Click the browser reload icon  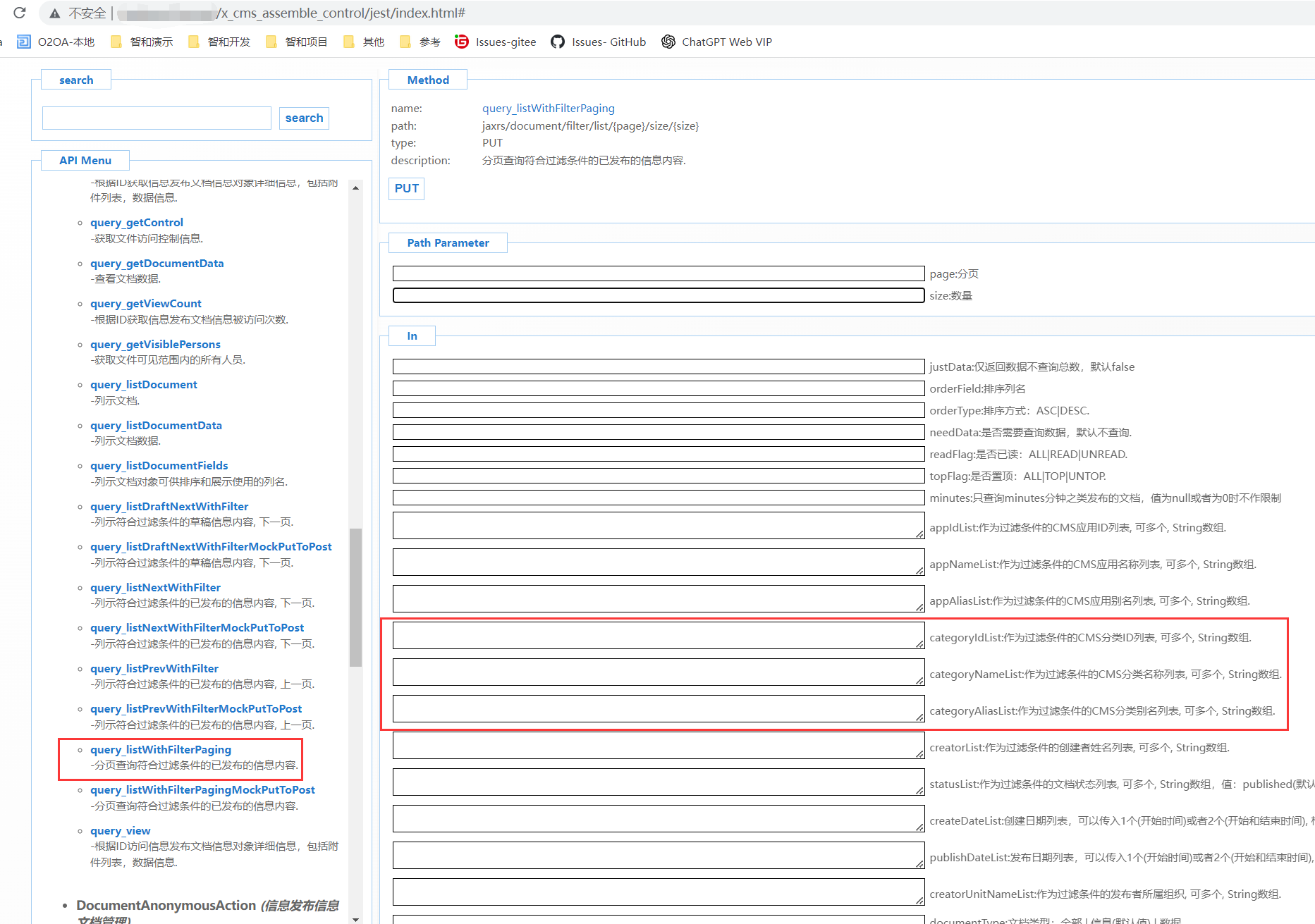click(x=20, y=13)
